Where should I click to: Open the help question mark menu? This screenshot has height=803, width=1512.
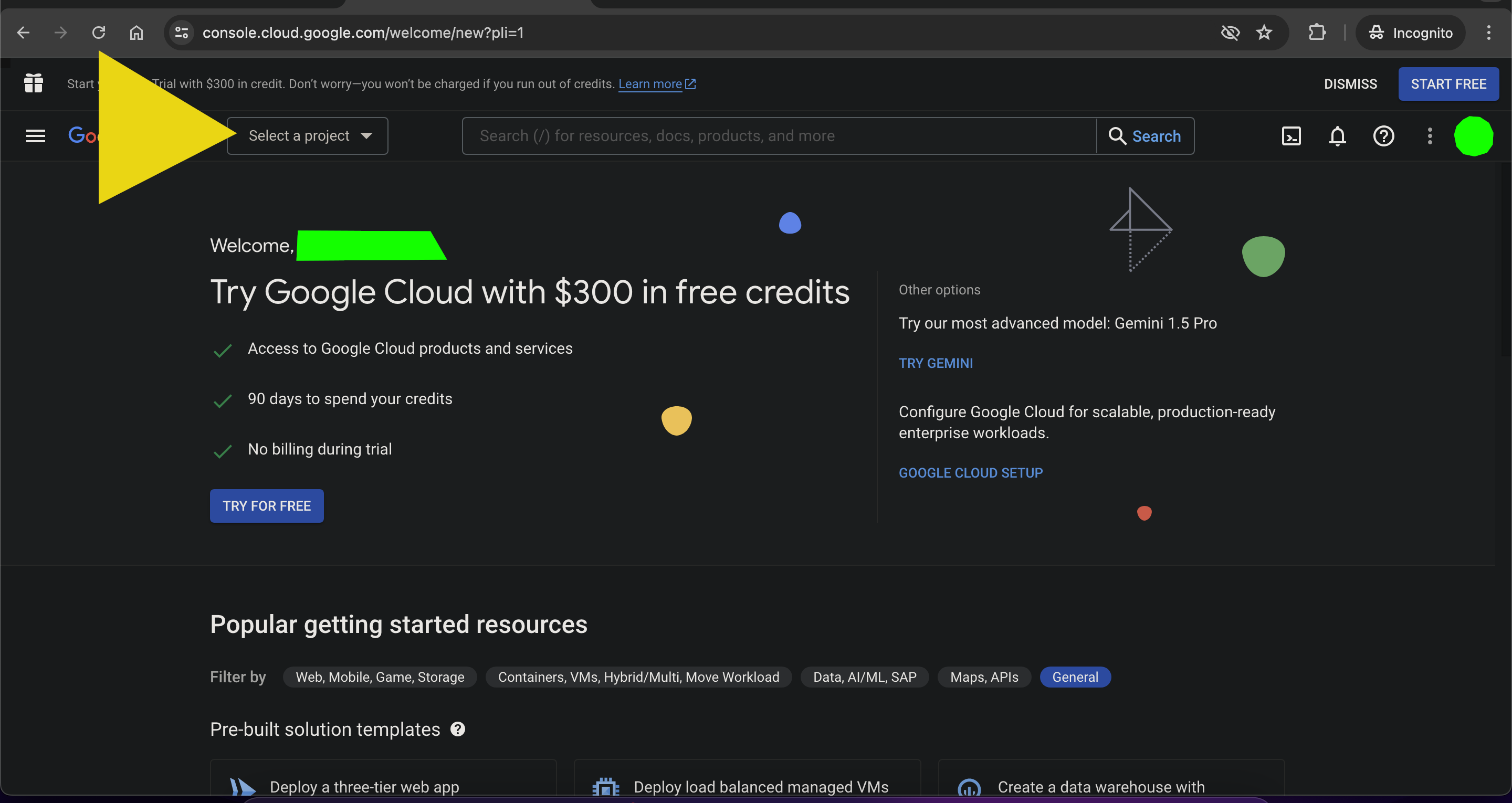coord(1383,136)
